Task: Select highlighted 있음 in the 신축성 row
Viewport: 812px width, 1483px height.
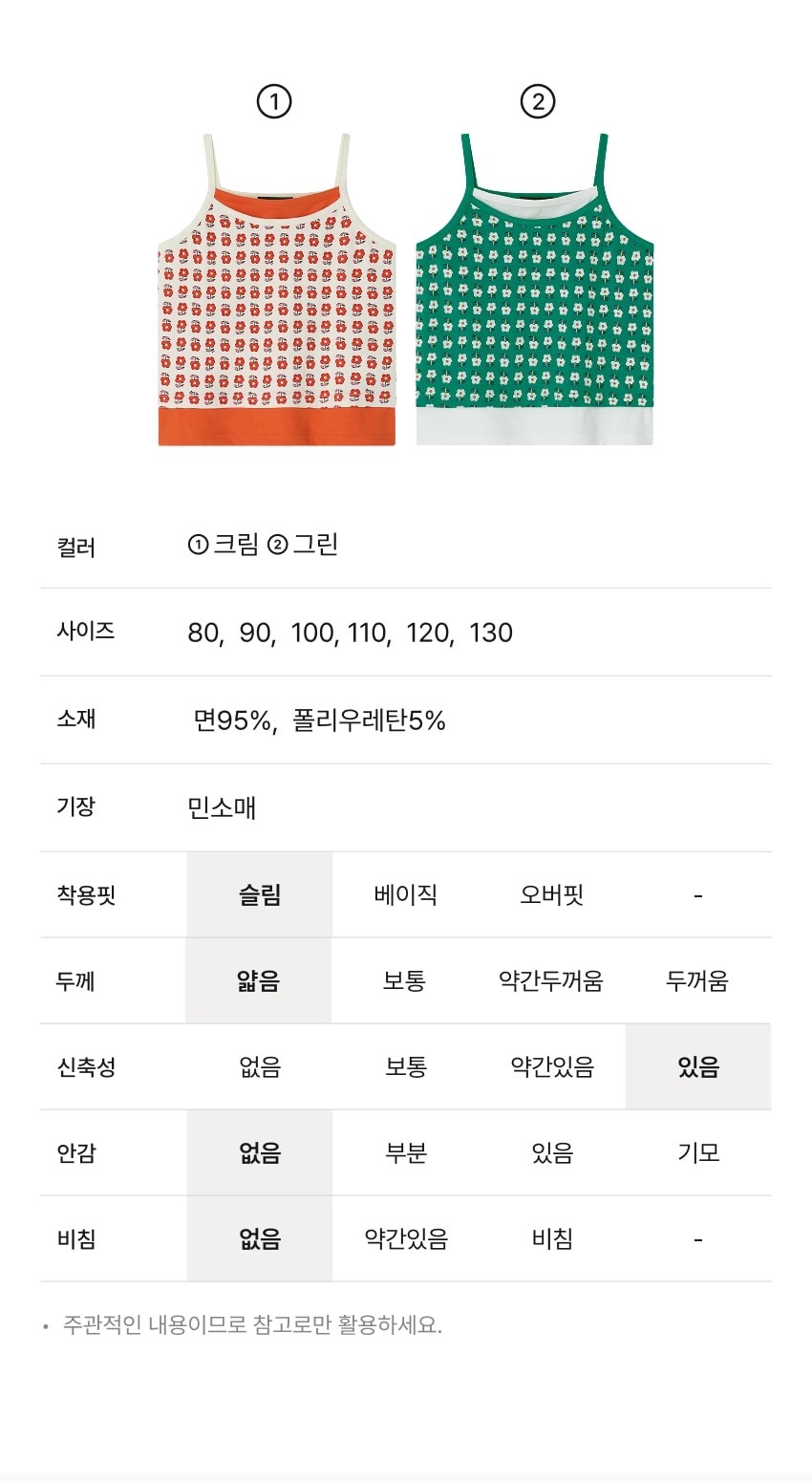Action: (x=698, y=1067)
